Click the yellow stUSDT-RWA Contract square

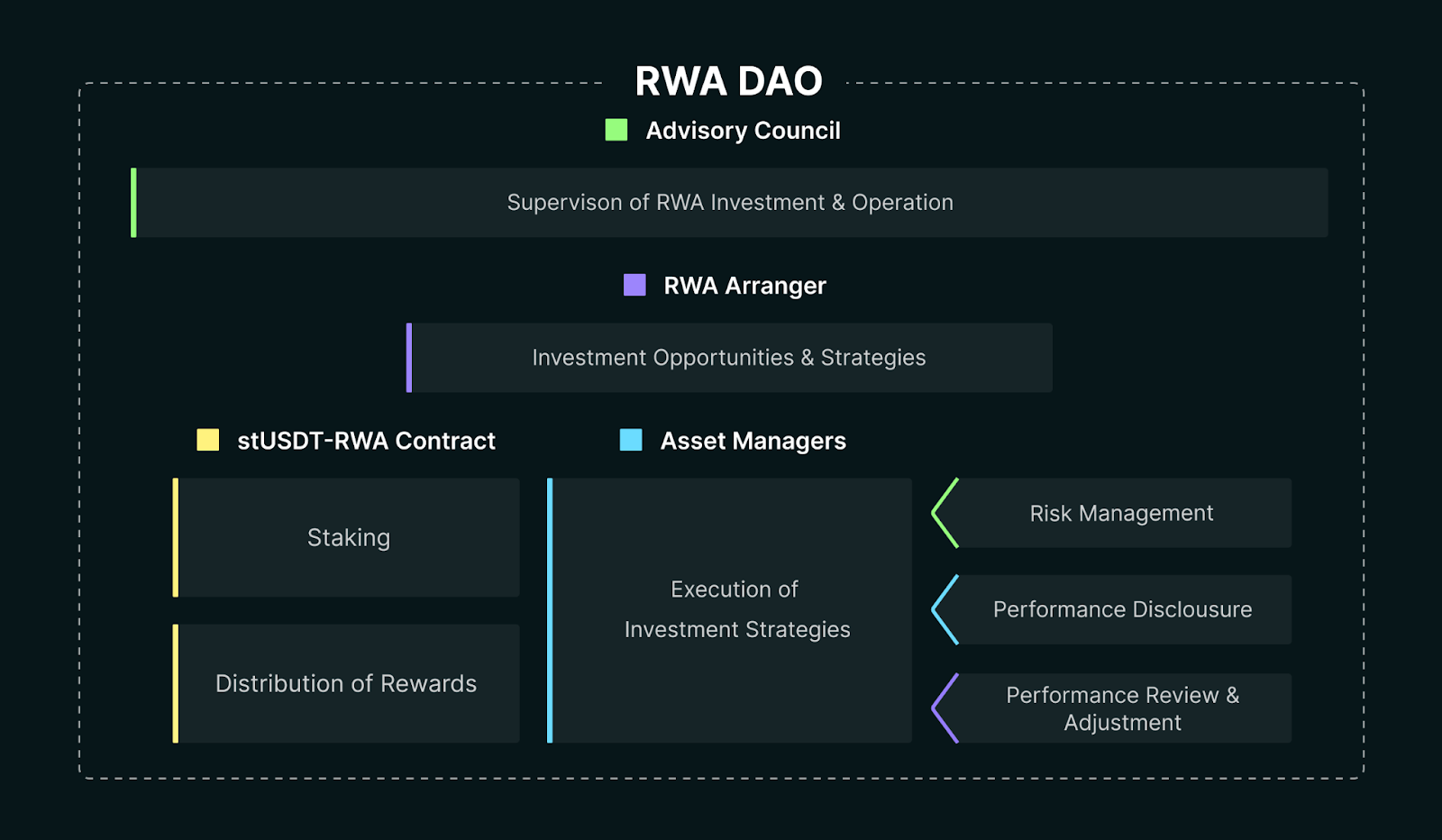208,440
